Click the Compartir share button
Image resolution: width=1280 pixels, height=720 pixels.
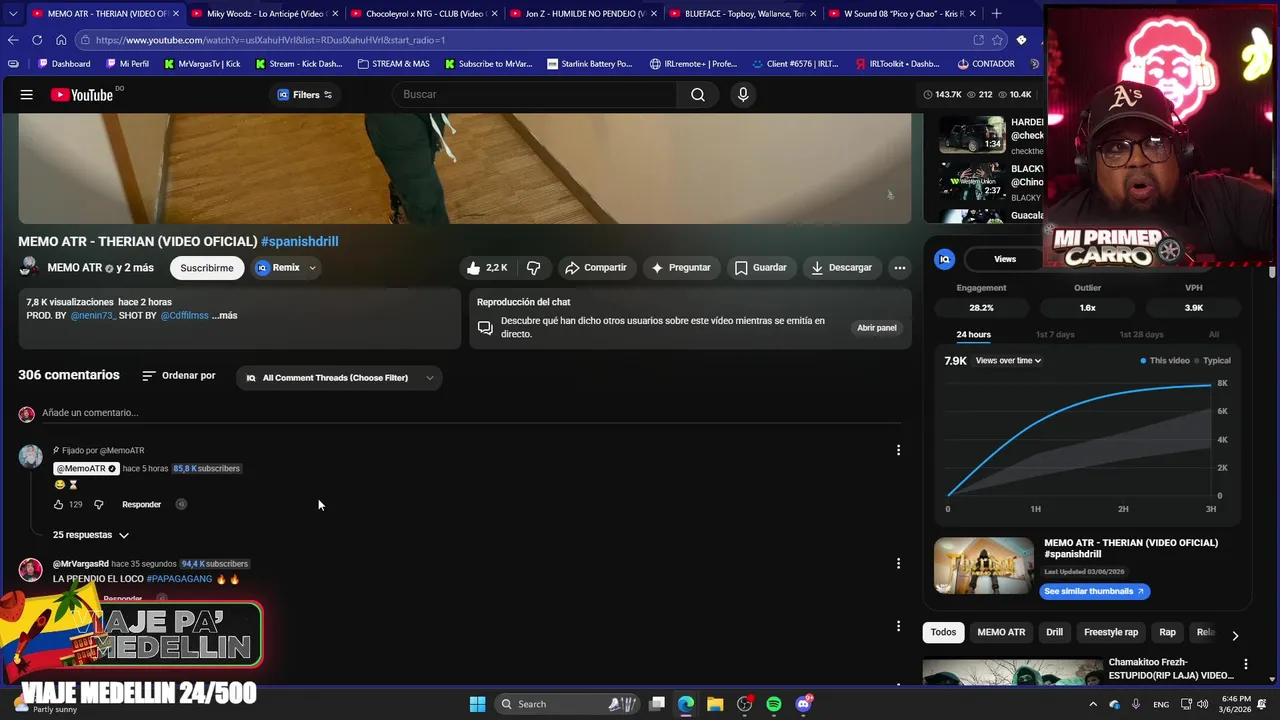point(595,268)
